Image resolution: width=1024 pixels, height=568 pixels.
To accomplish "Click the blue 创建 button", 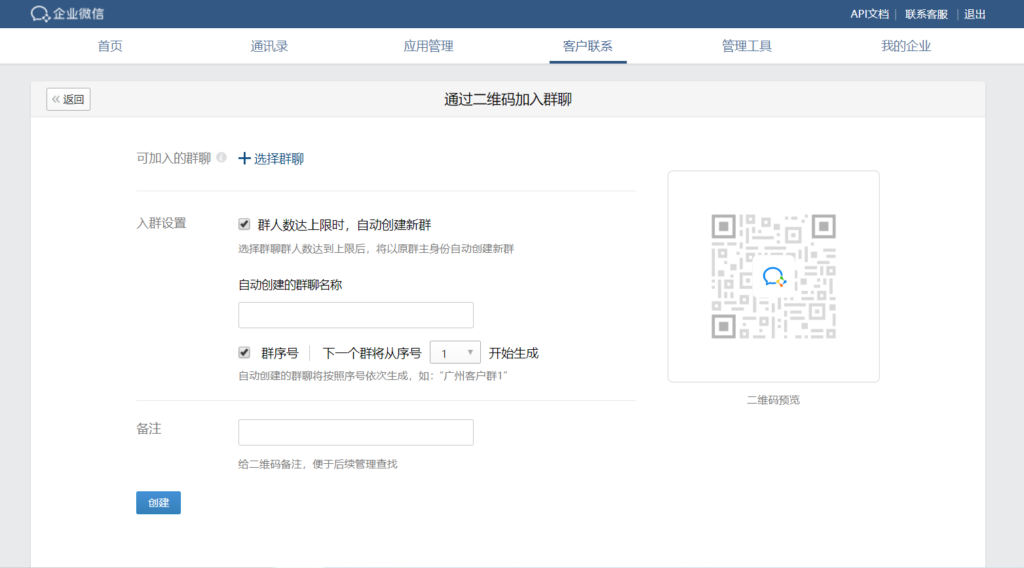I will 158,503.
